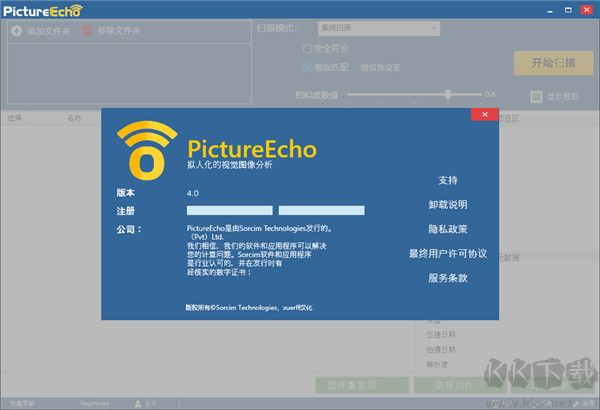Click the 设置 wrench icon in status bar
Image resolution: width=600 pixels, height=410 pixels.
pyautogui.click(x=576, y=403)
